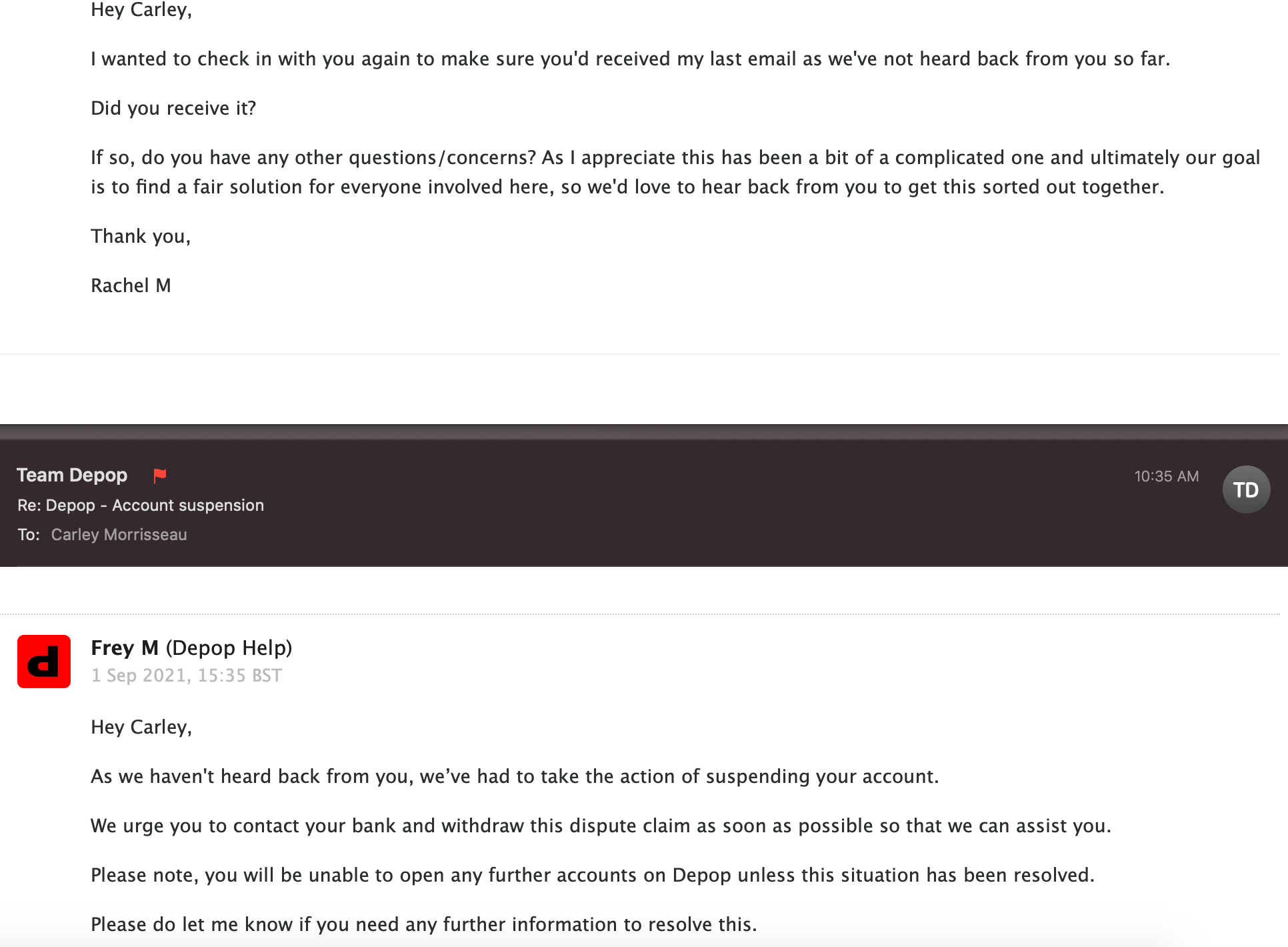Click 'Hey Carley,' greeting in Frey M's message
This screenshot has height=947, width=1288.
pos(141,727)
